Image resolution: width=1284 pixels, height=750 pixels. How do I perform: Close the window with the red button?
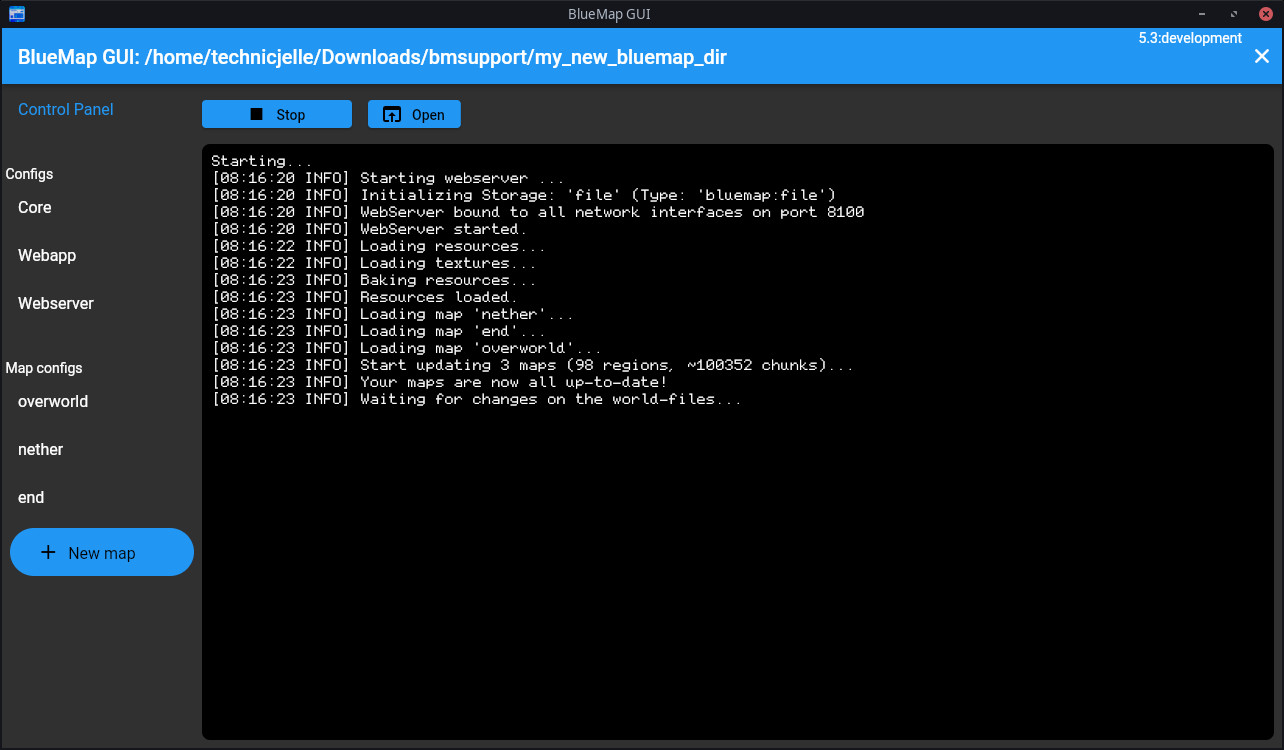pos(1265,14)
